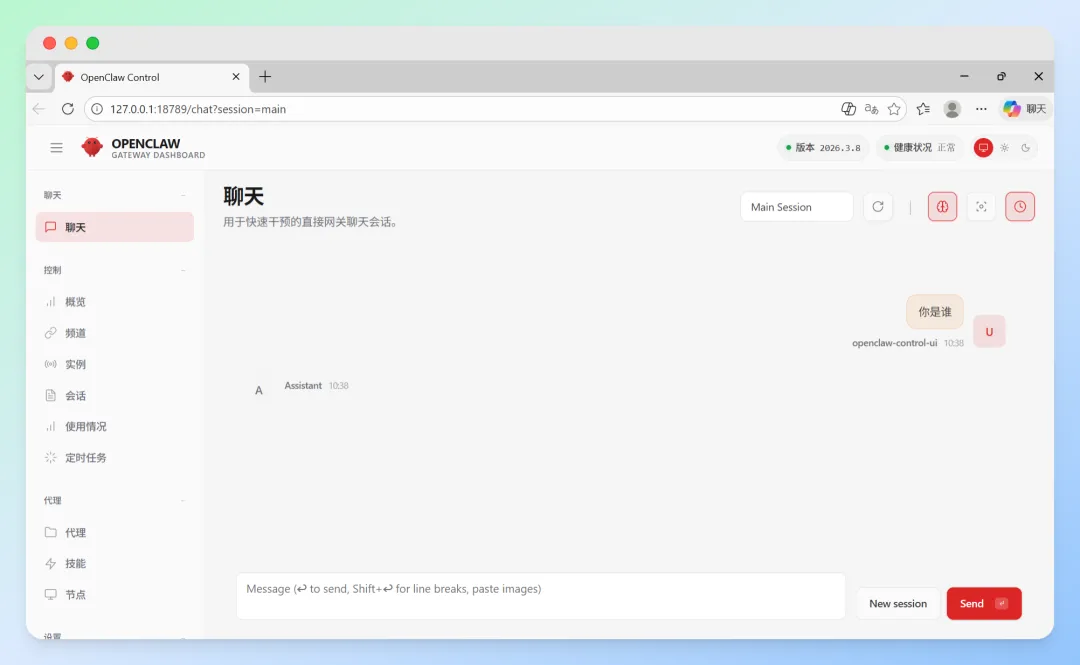
Task: Open the tab search dropdown arrow
Action: click(39, 77)
